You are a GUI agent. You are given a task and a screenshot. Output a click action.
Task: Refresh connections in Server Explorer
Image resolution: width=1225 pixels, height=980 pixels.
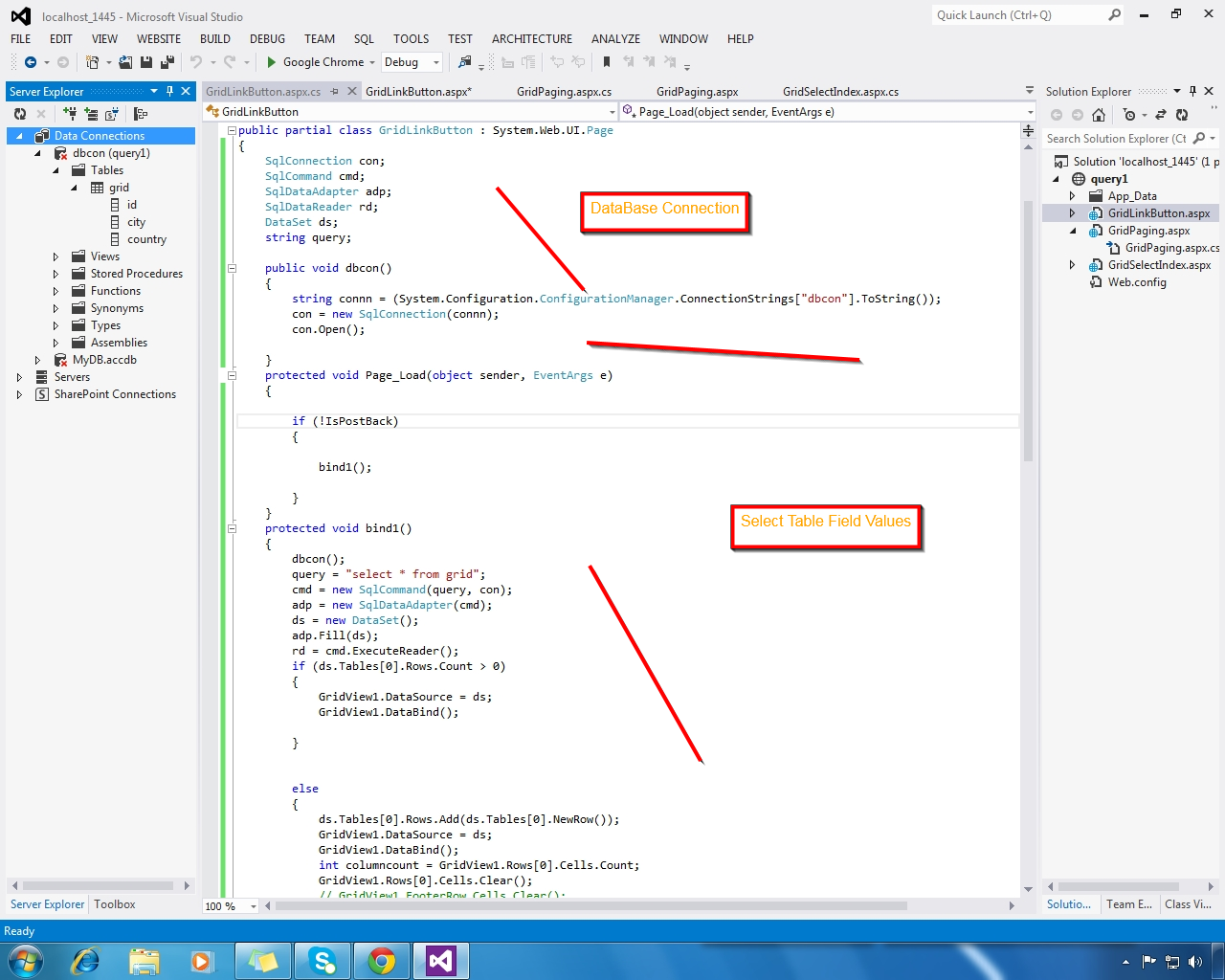pos(19,113)
